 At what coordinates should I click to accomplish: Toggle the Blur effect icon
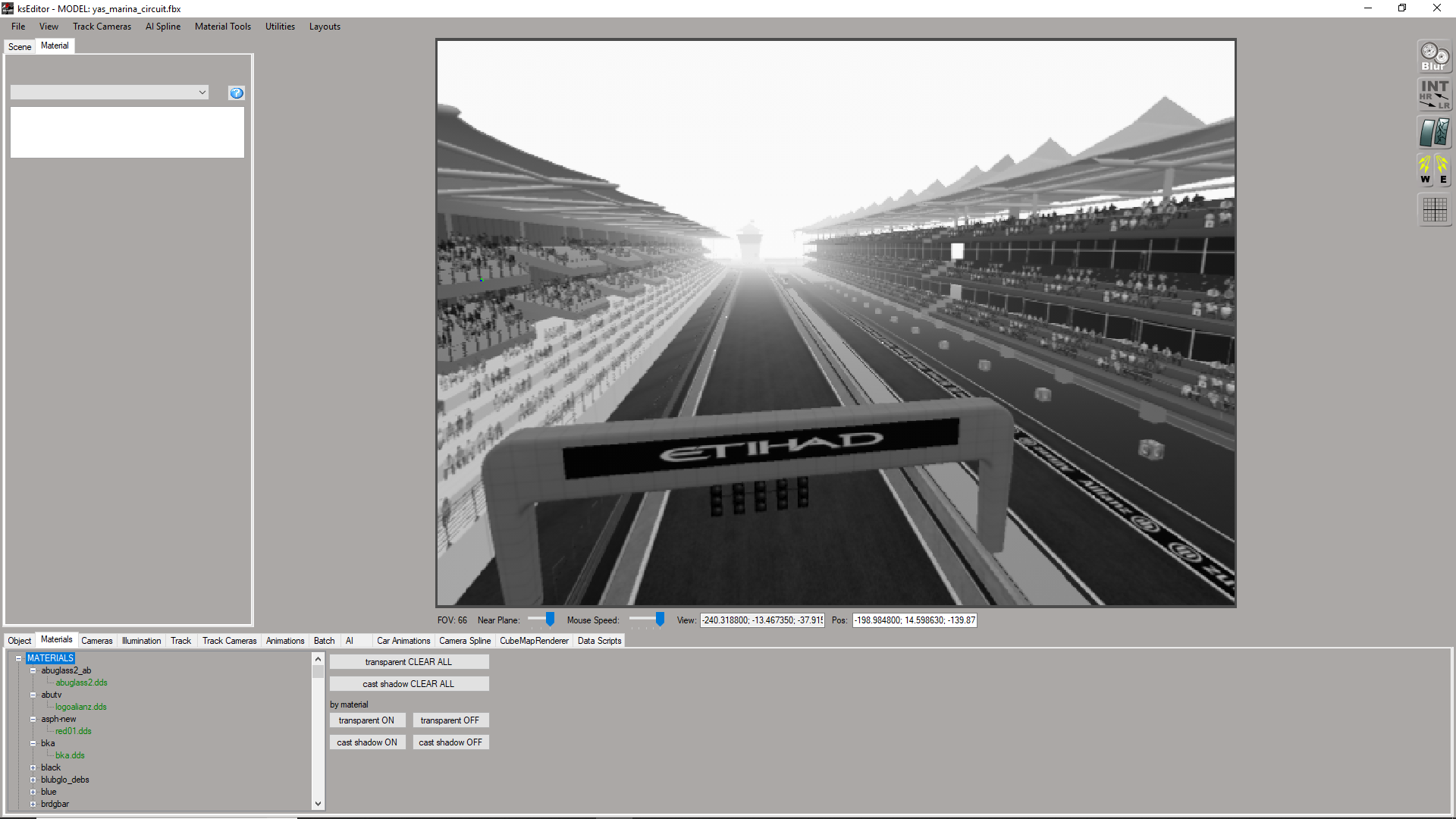tap(1434, 56)
